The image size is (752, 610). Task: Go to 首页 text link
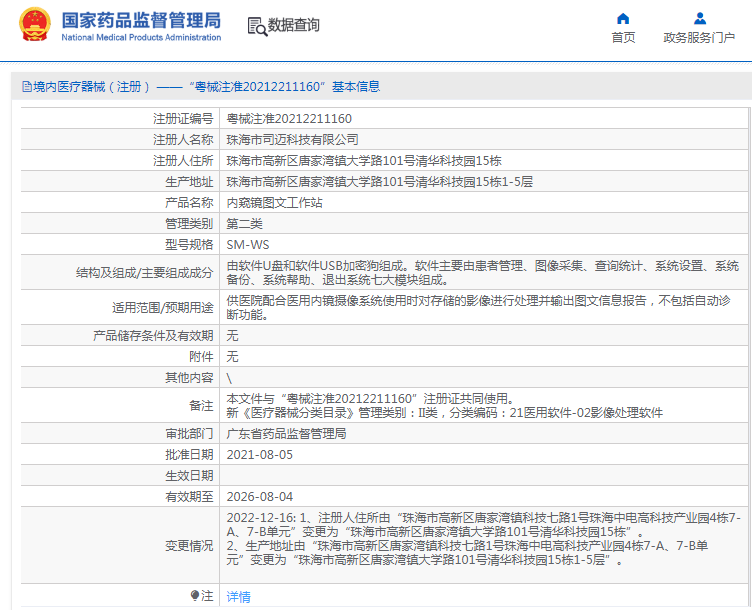pos(623,37)
